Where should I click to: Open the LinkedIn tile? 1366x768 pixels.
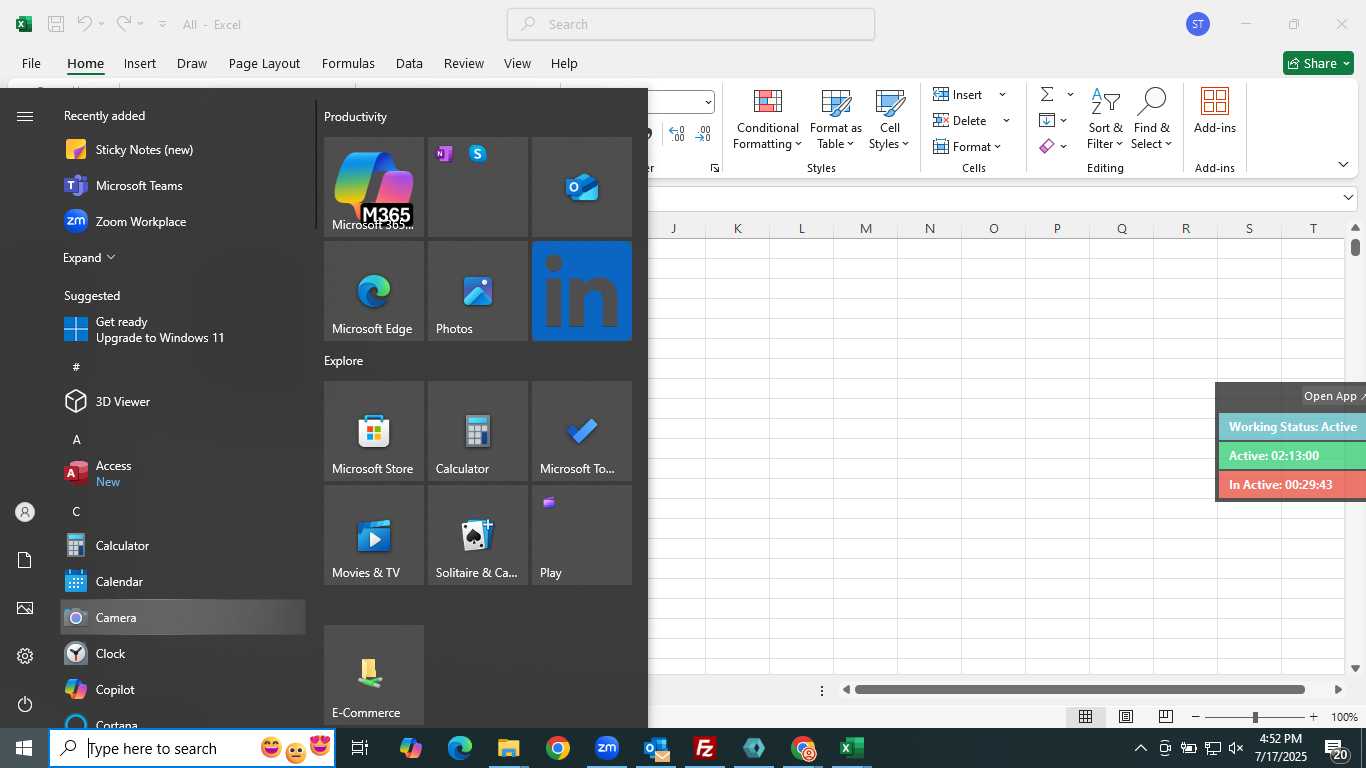(x=582, y=291)
